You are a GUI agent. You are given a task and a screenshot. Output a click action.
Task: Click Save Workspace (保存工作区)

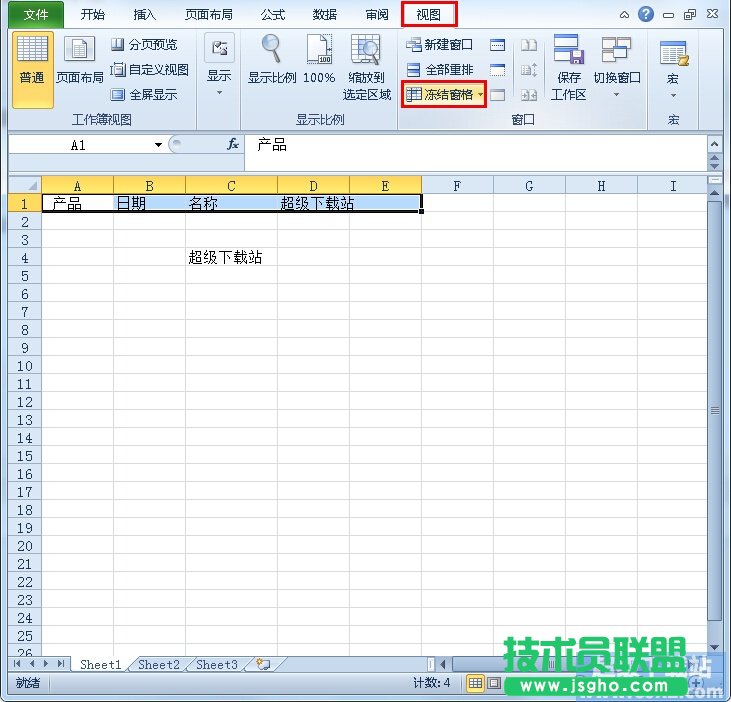(568, 68)
